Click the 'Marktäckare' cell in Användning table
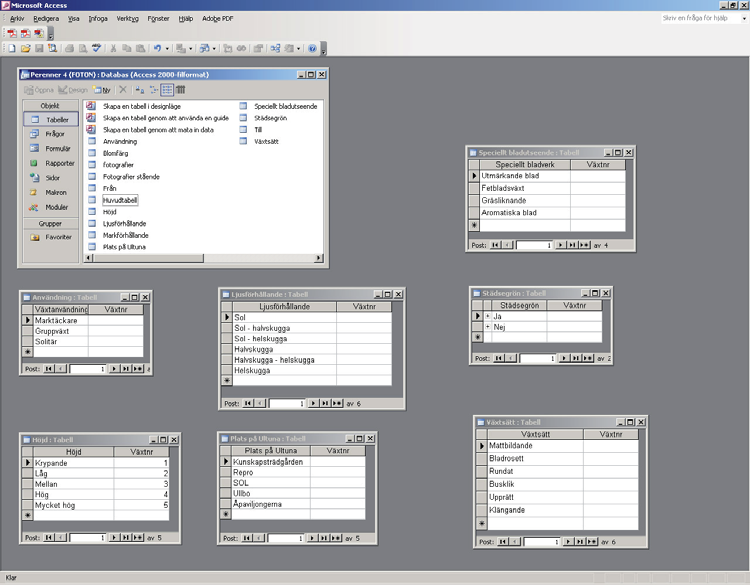Screen dimensions: 750x585 (60, 320)
